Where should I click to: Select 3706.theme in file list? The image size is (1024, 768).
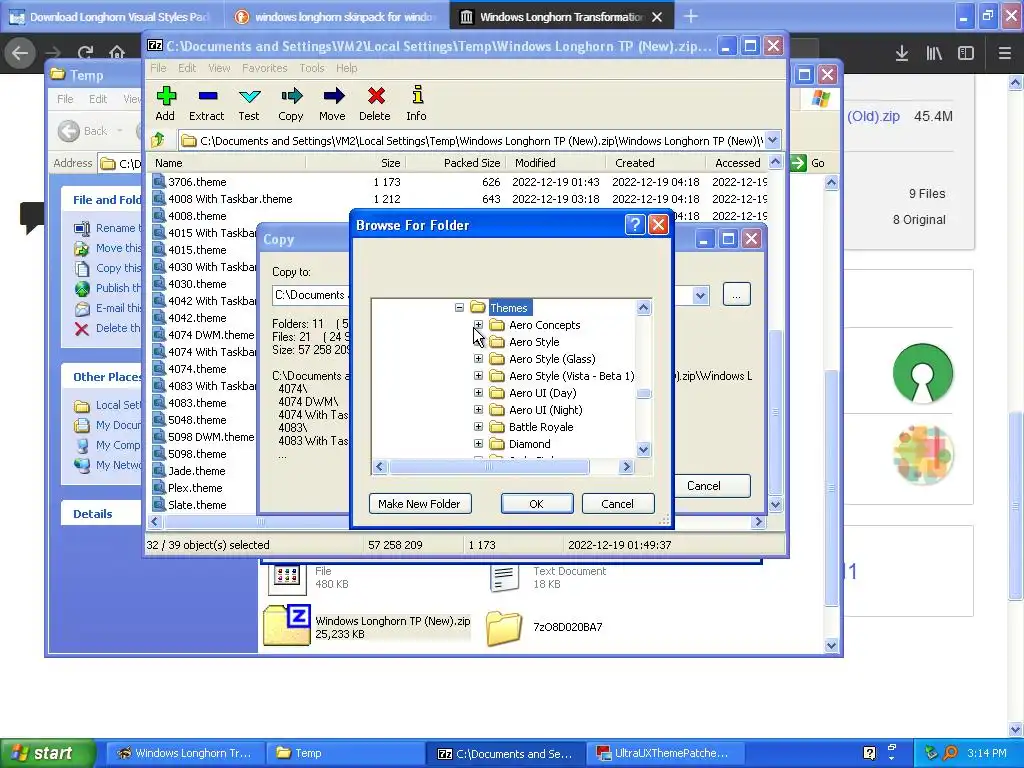pyautogui.click(x=197, y=182)
